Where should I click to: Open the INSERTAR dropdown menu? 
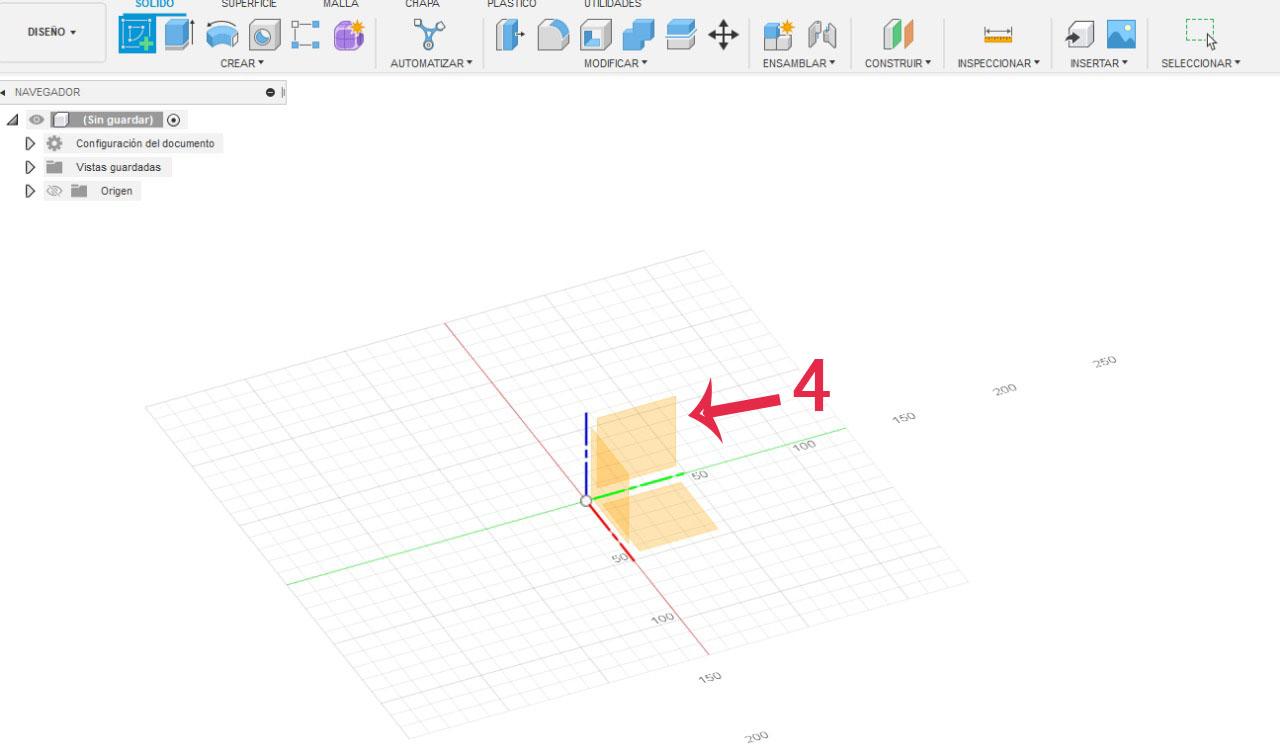1099,63
